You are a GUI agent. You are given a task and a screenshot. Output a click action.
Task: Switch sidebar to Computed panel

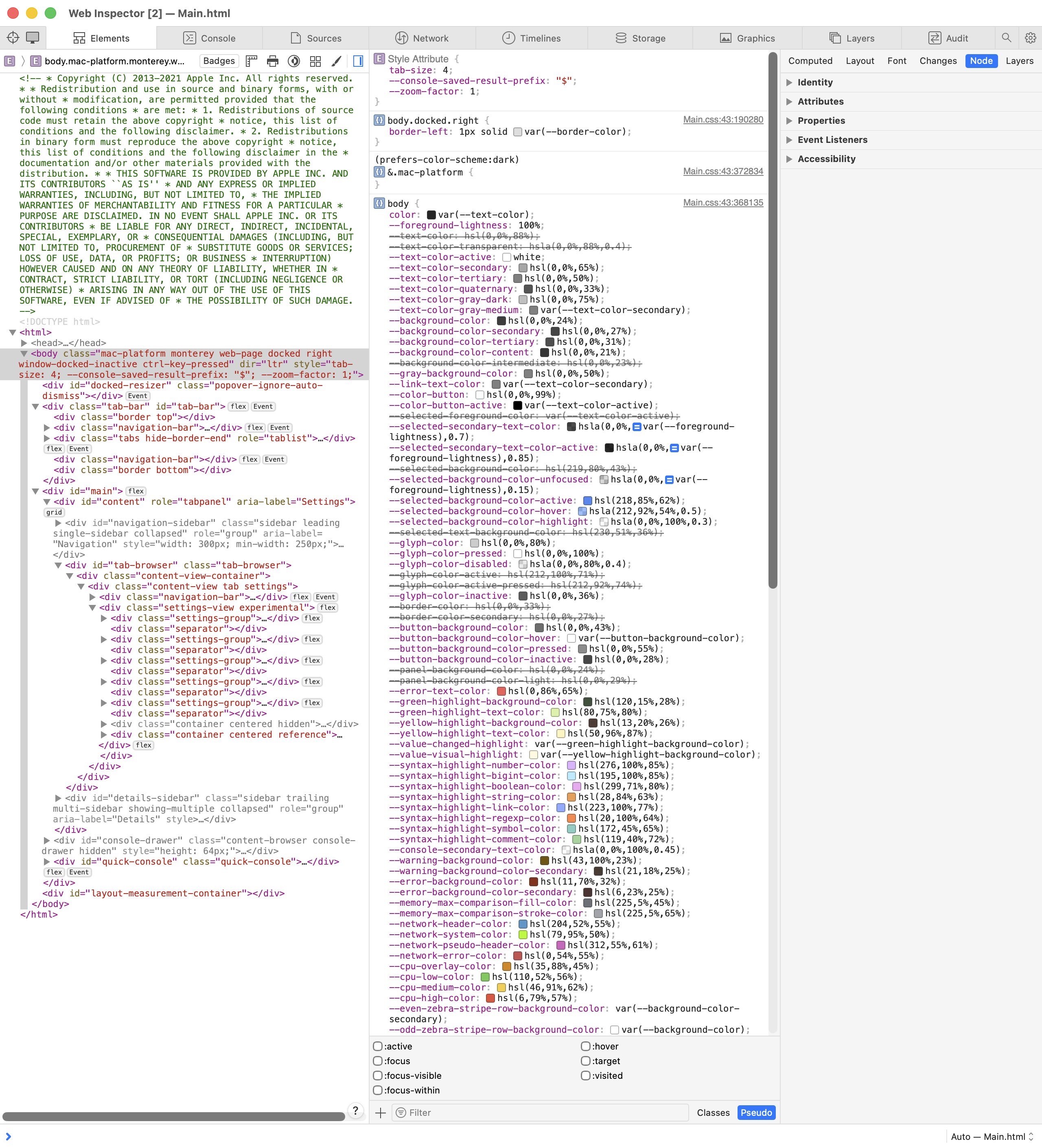[810, 61]
